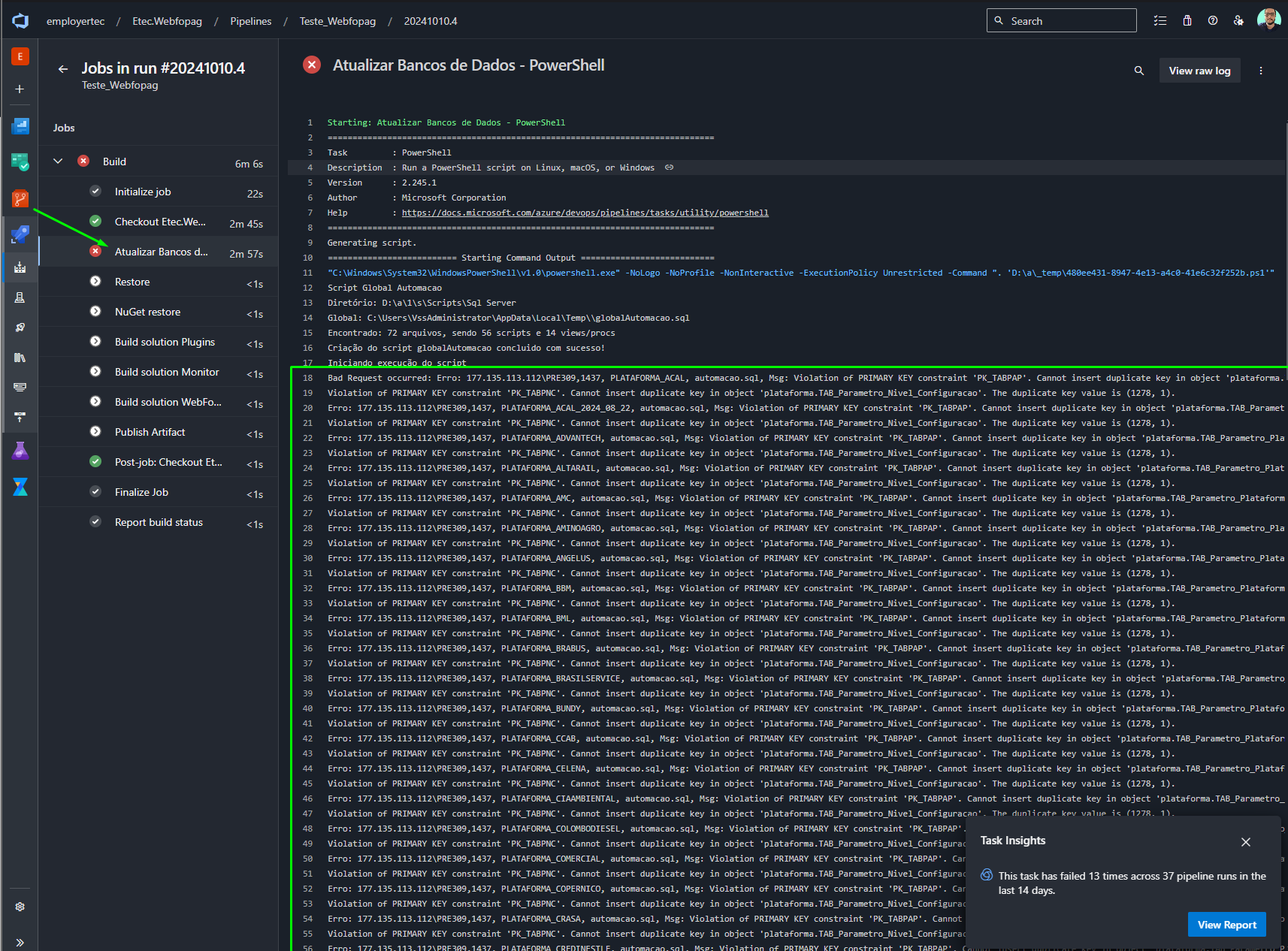Click the plus icon in sidebar
The image size is (1288, 951).
pos(20,89)
